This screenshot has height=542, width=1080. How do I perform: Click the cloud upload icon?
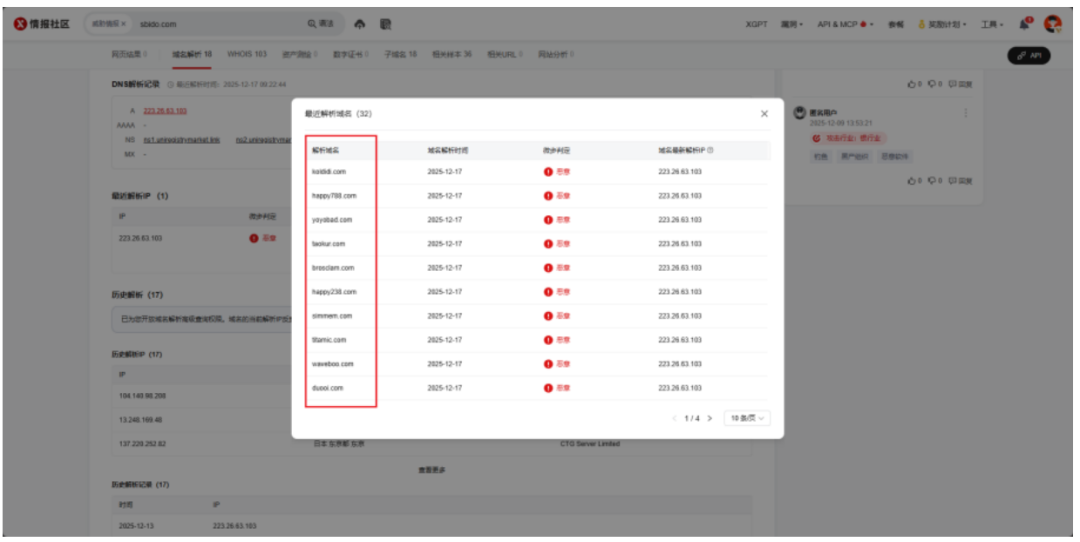tap(360, 24)
